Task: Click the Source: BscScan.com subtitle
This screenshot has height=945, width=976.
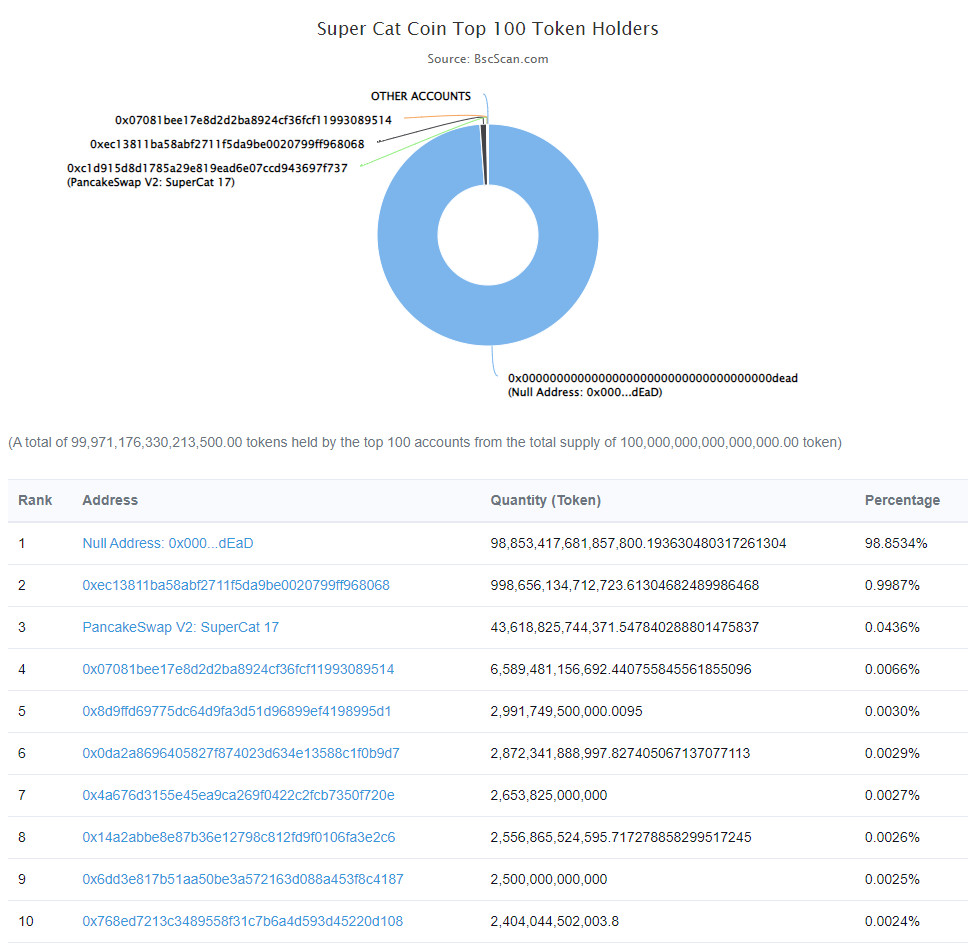Action: click(487, 59)
